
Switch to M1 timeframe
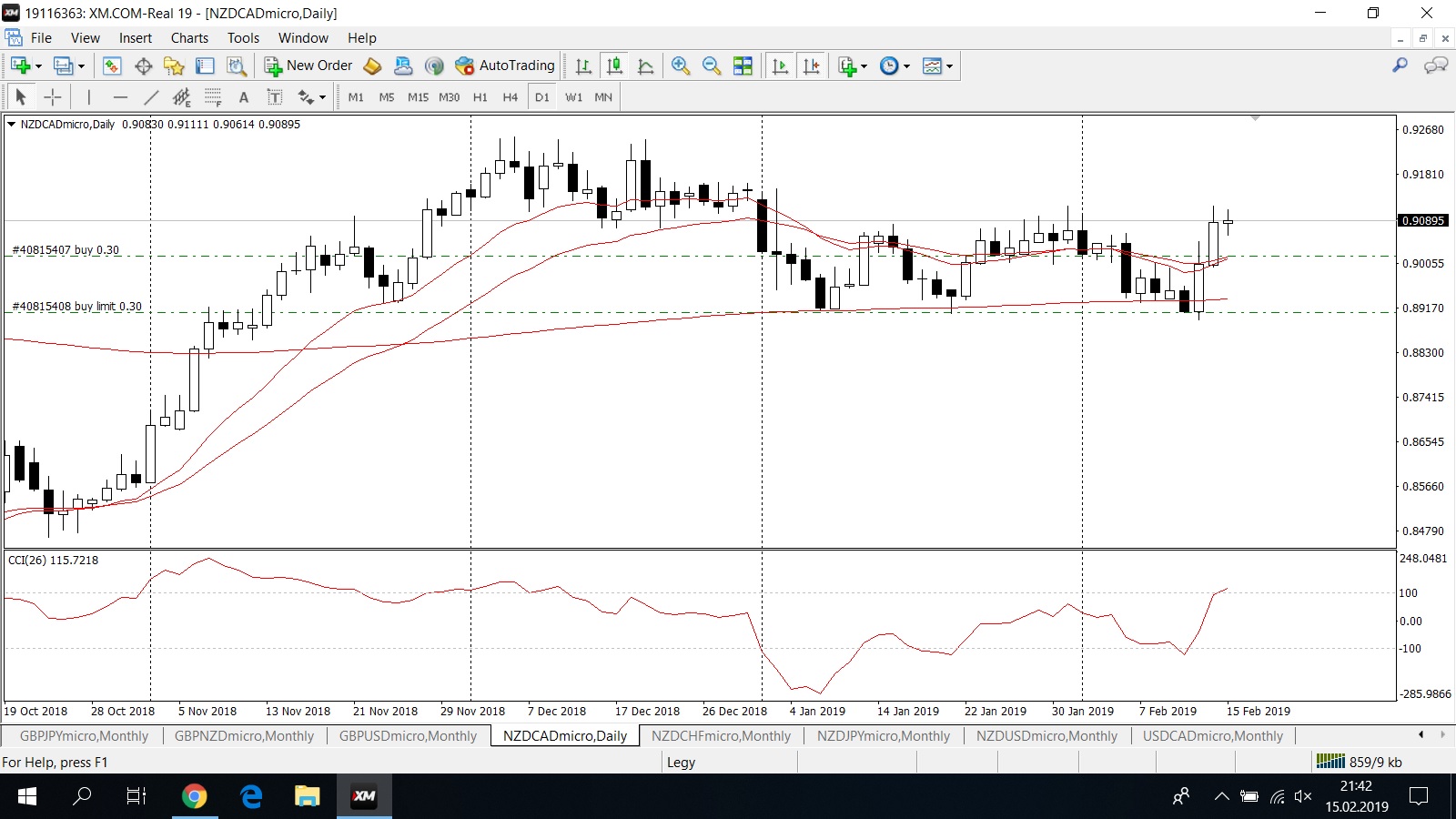pyautogui.click(x=356, y=97)
